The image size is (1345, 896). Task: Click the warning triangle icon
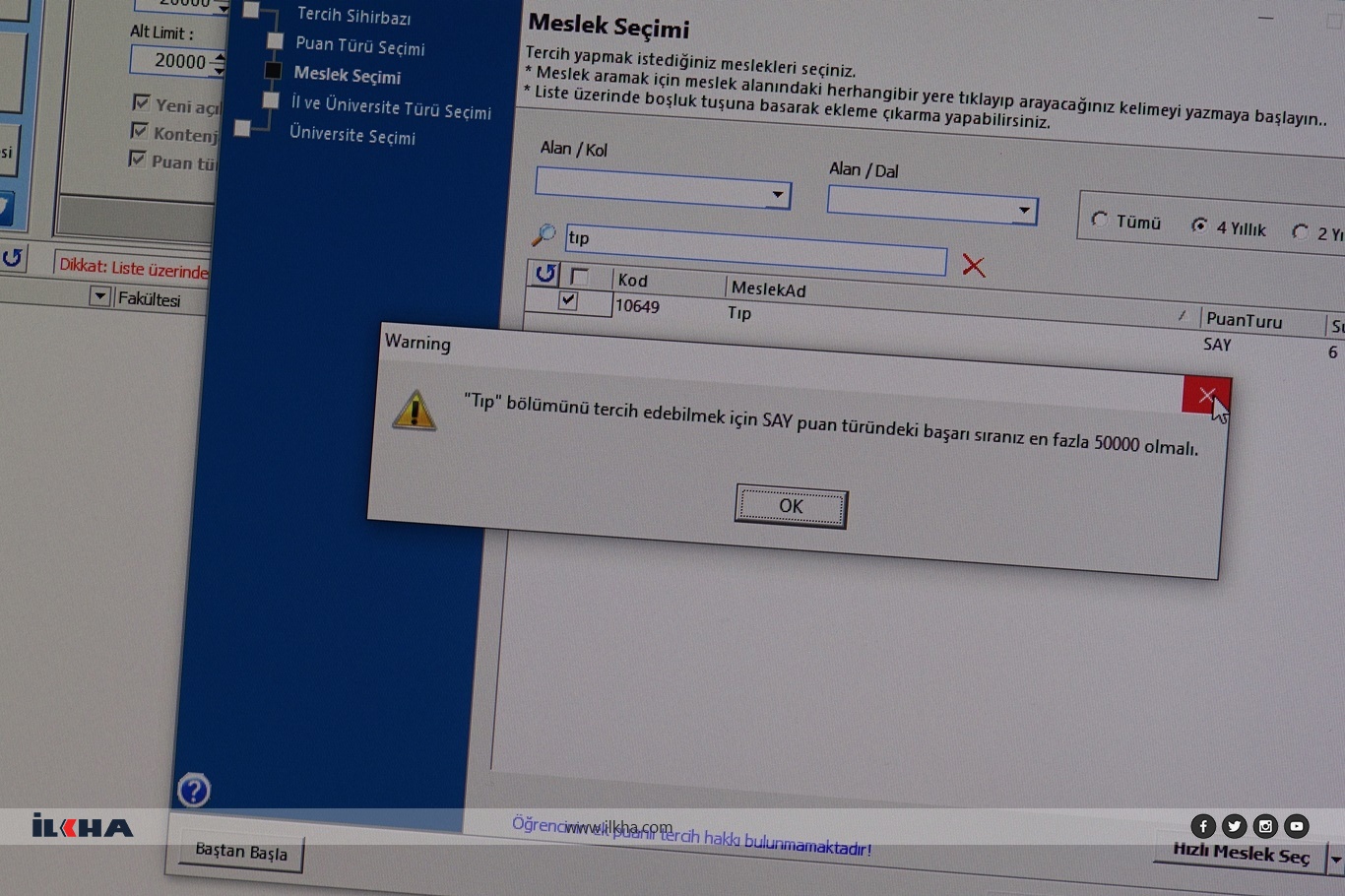coord(415,410)
